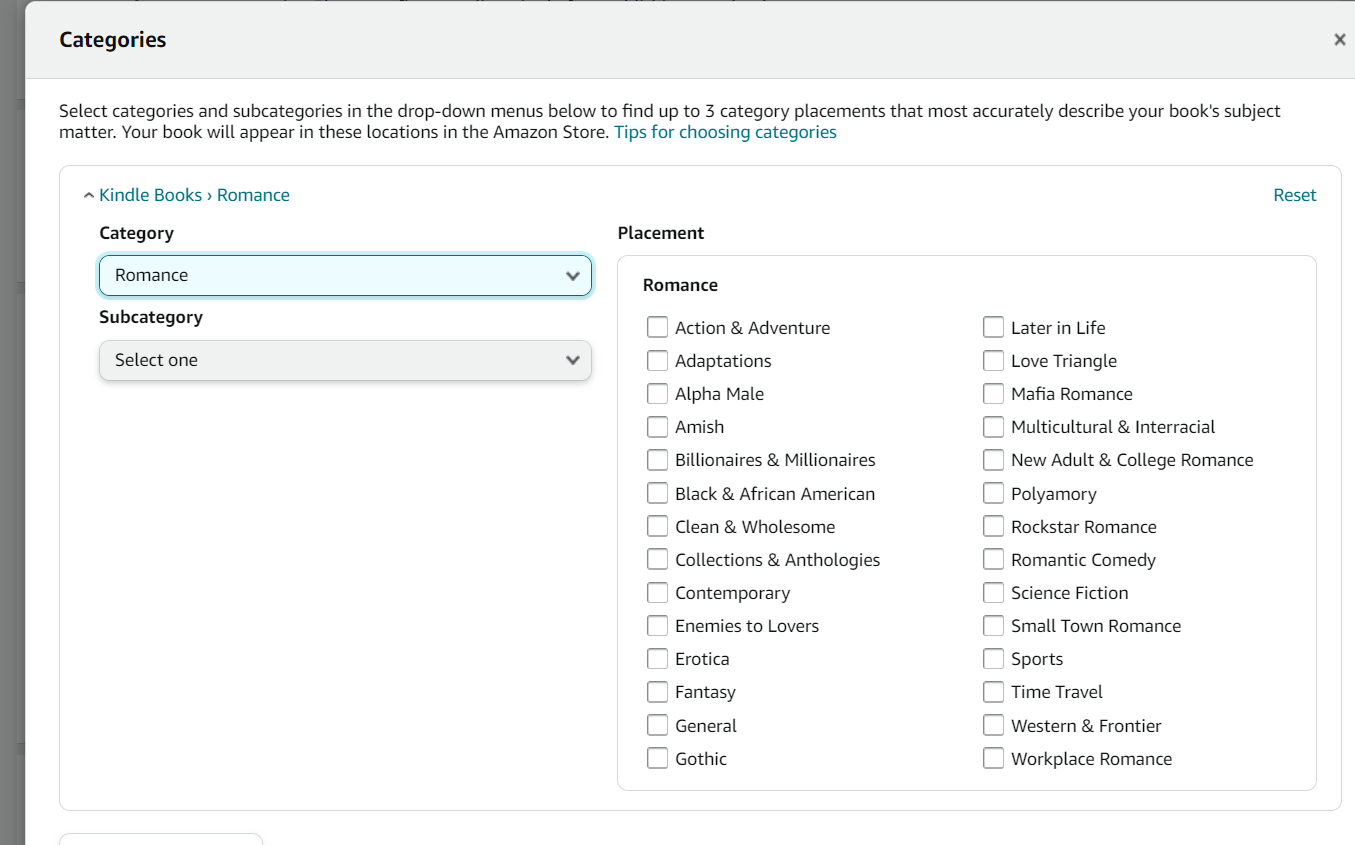
Task: Enable the Clean & Wholesome checkbox
Action: point(657,527)
